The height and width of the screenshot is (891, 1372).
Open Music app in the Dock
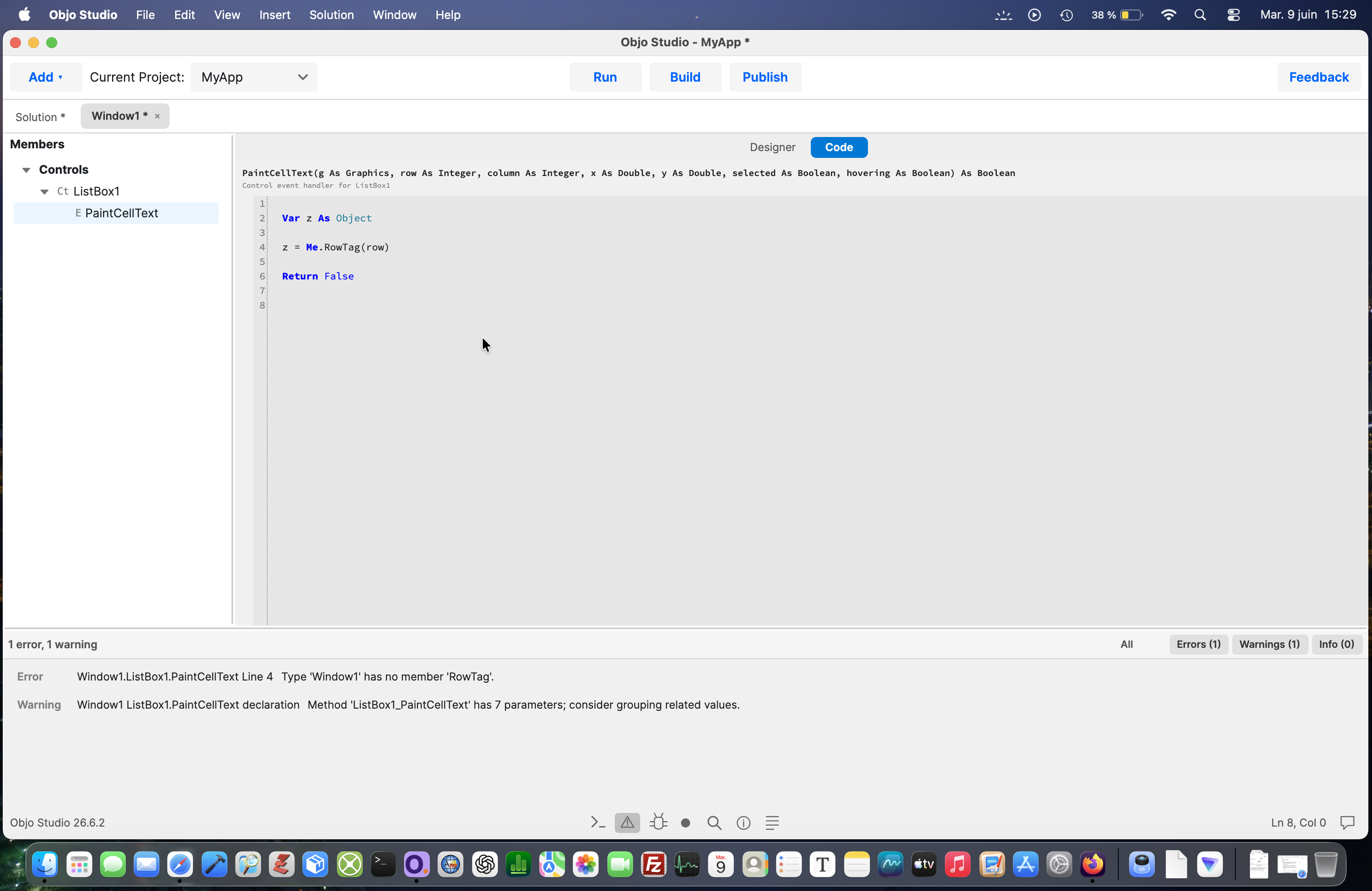tap(957, 864)
